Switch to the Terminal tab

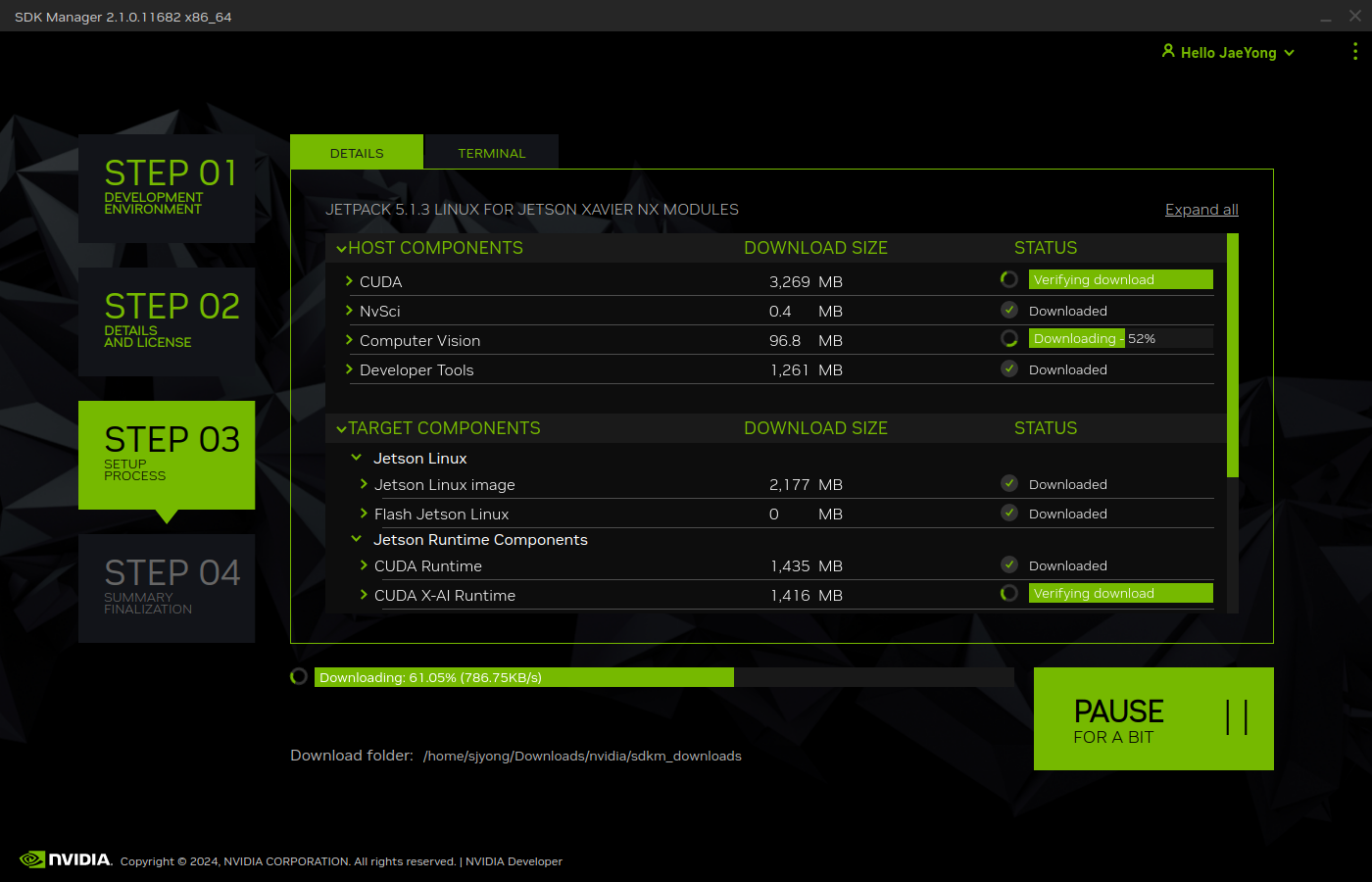click(491, 152)
